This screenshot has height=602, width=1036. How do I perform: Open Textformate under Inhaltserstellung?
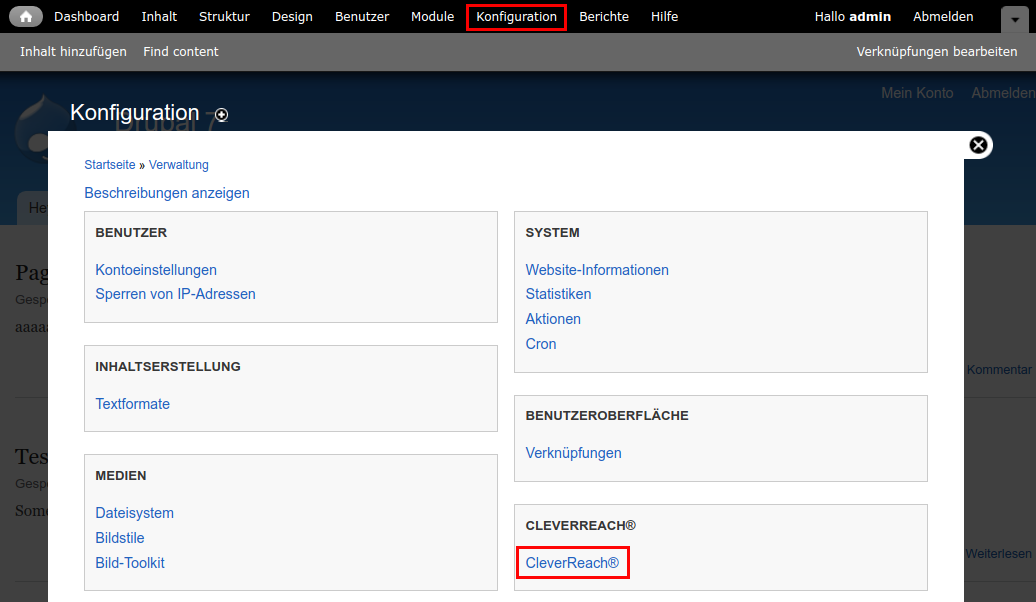pos(133,404)
